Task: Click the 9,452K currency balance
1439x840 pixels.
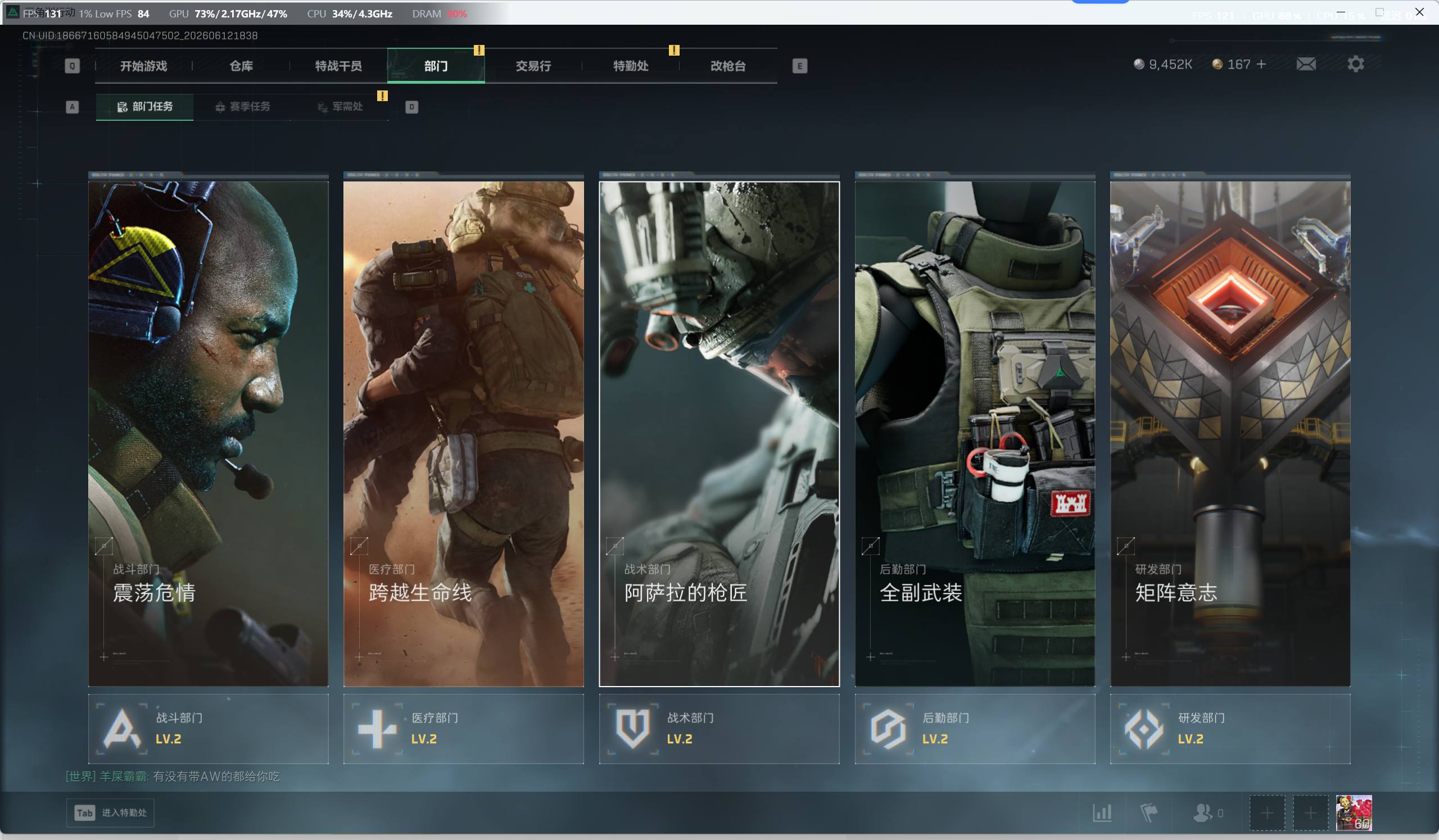Action: [1162, 65]
